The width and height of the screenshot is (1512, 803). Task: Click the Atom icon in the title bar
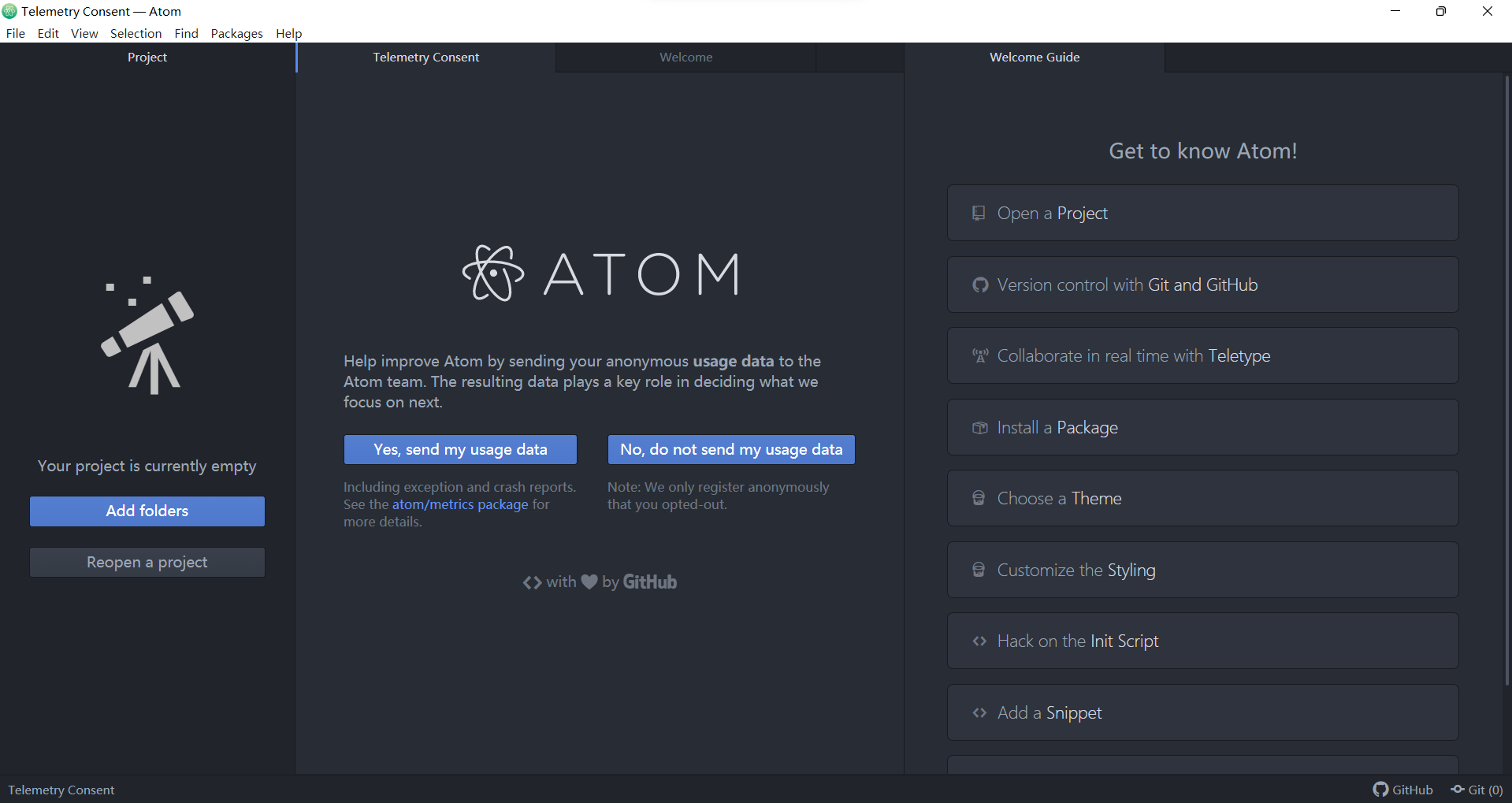(x=9, y=11)
